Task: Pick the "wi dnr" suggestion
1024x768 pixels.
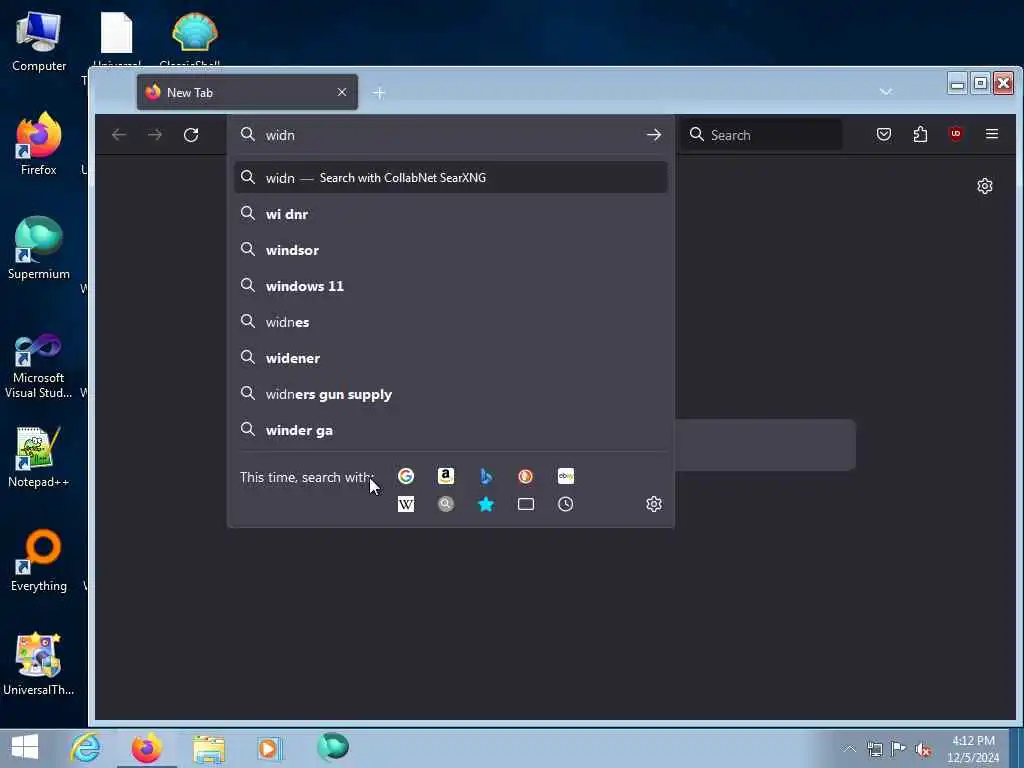Action: (x=451, y=214)
